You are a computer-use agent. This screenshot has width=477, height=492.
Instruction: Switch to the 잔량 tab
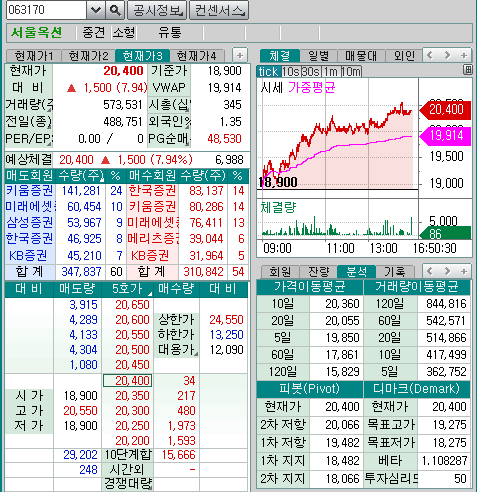click(318, 272)
